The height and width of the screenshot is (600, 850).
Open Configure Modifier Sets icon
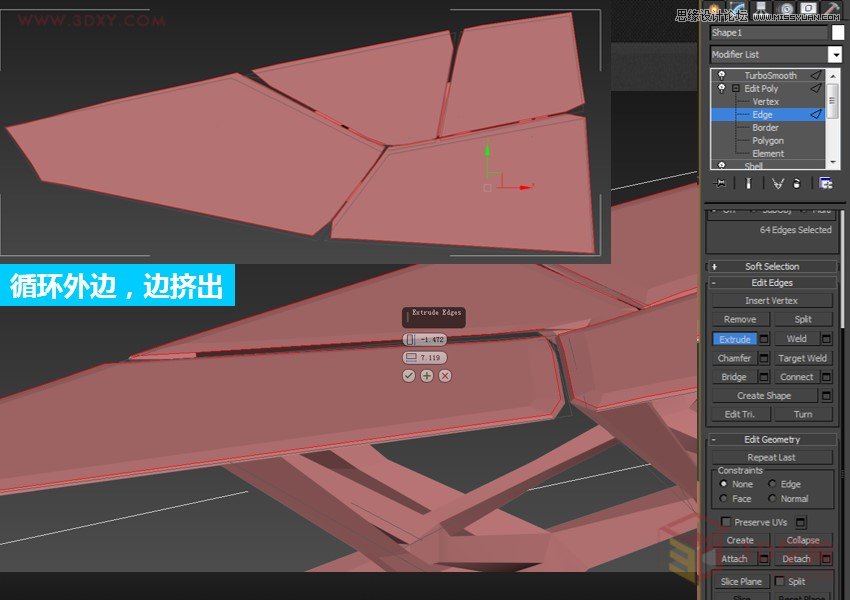[x=825, y=182]
